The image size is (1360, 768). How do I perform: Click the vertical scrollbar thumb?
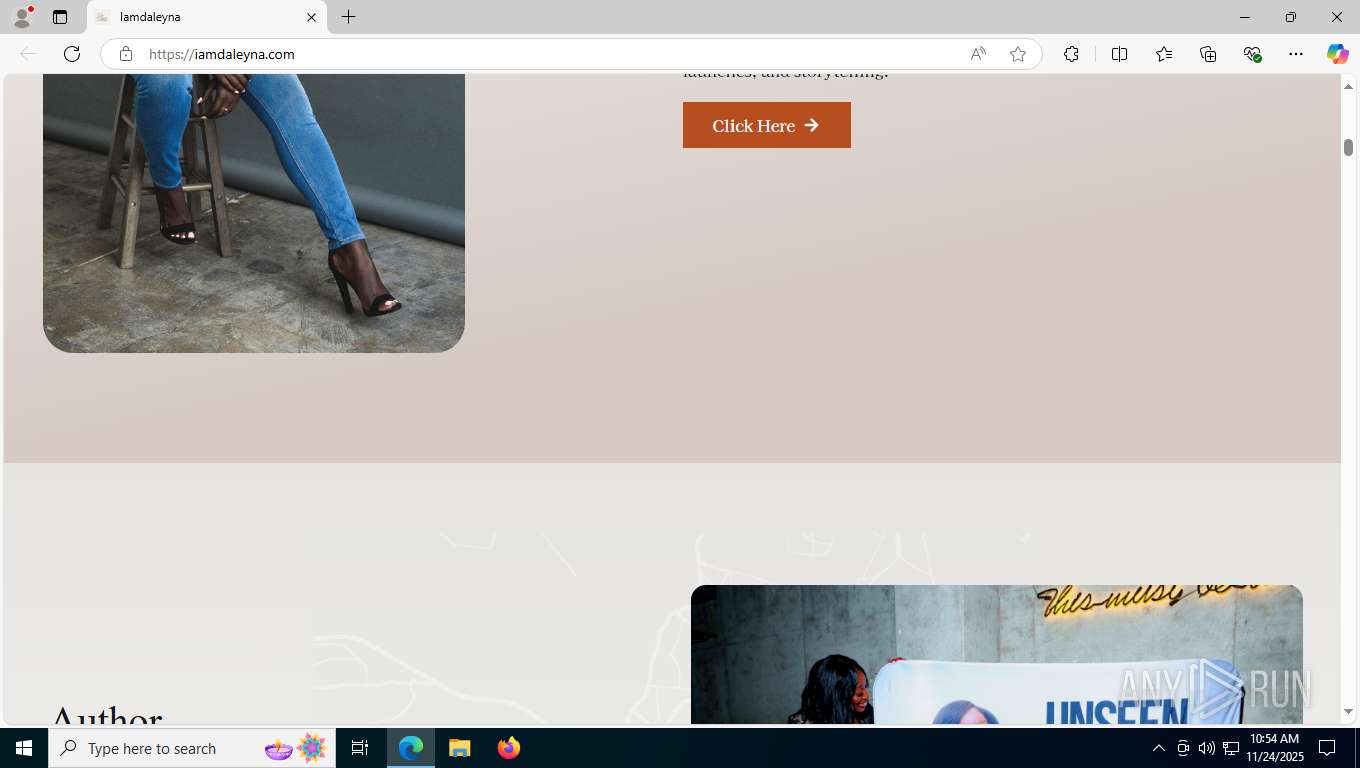1348,147
